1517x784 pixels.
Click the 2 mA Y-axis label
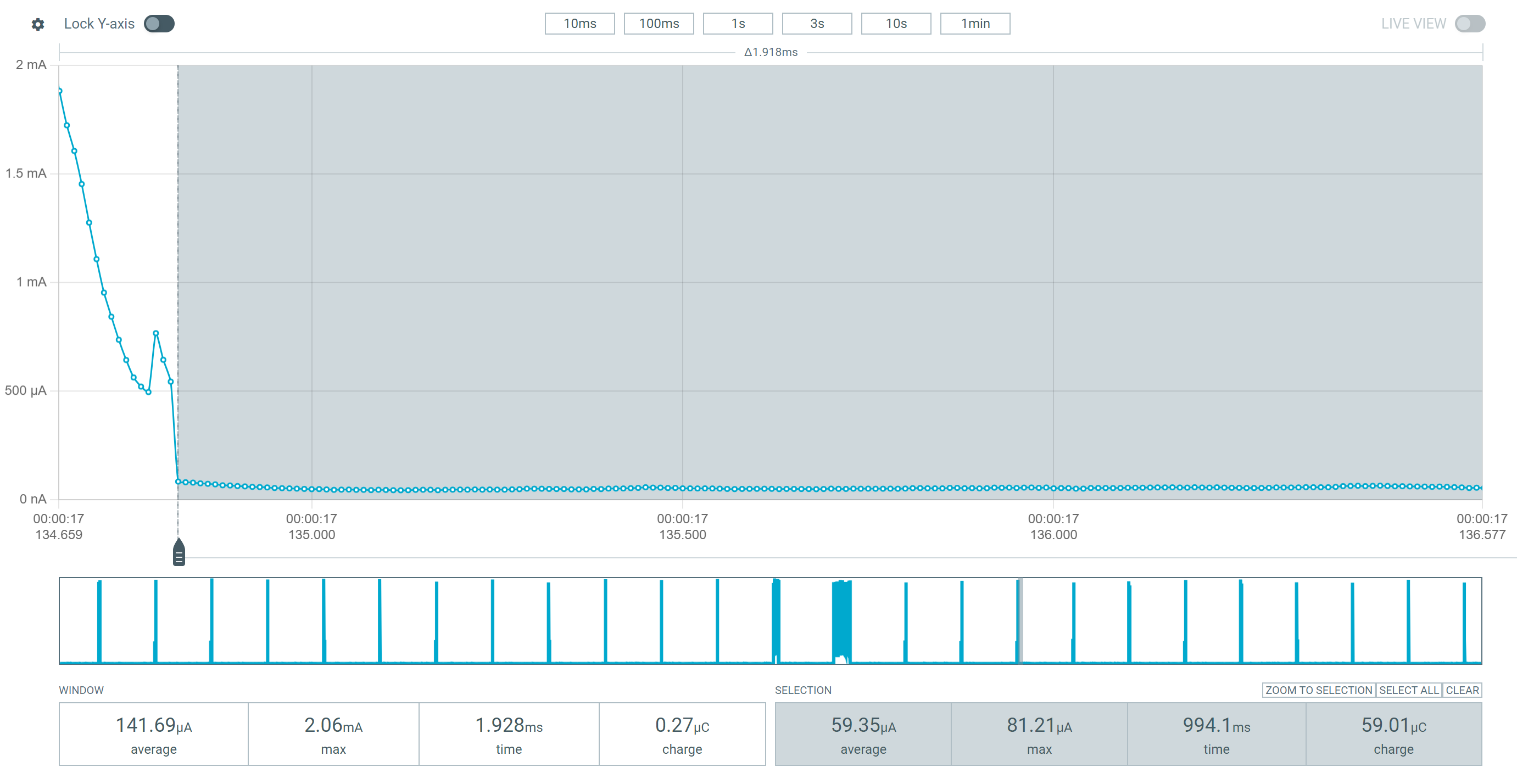(31, 65)
